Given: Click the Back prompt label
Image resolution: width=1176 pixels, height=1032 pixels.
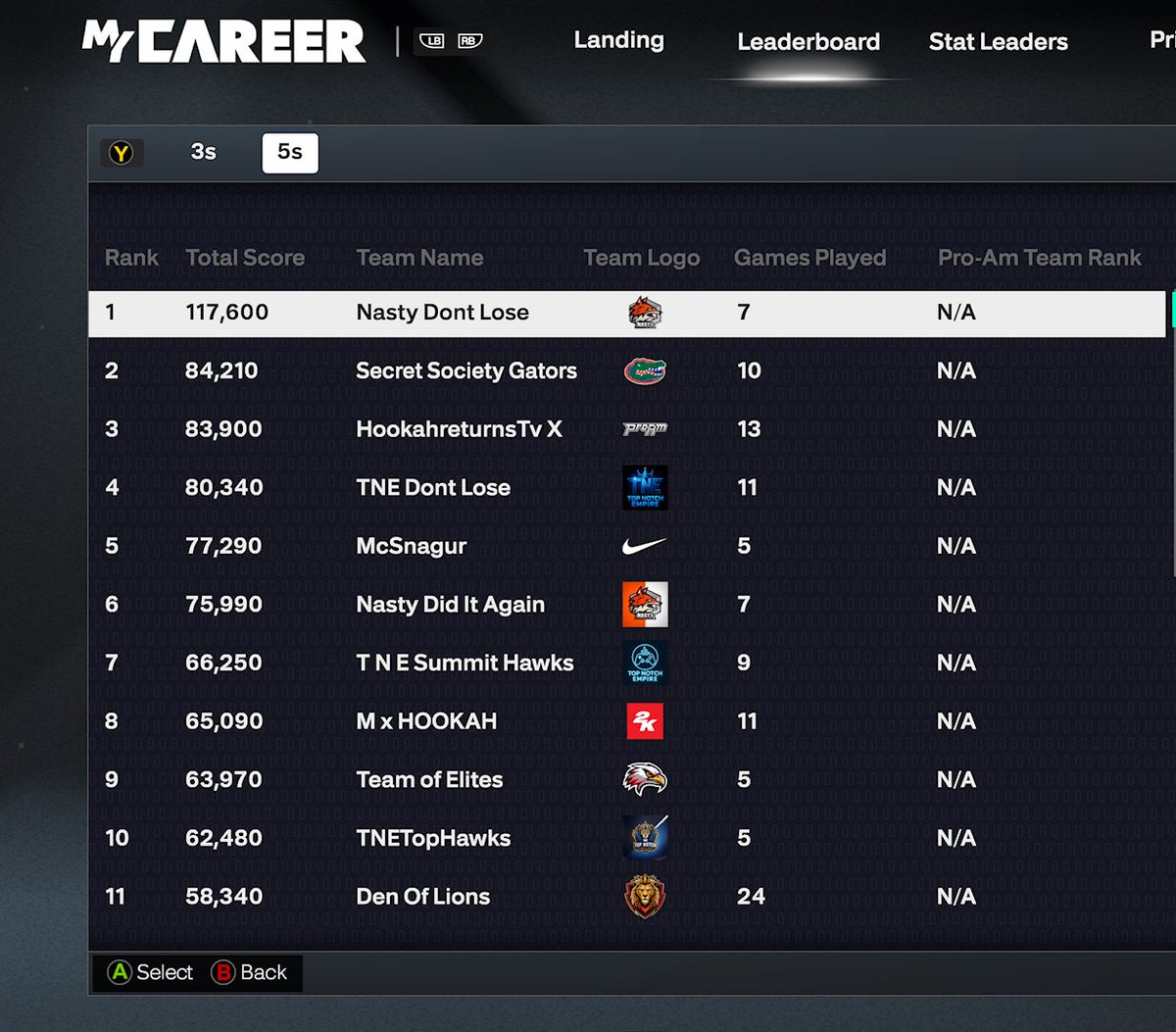Looking at the screenshot, I should 264,972.
